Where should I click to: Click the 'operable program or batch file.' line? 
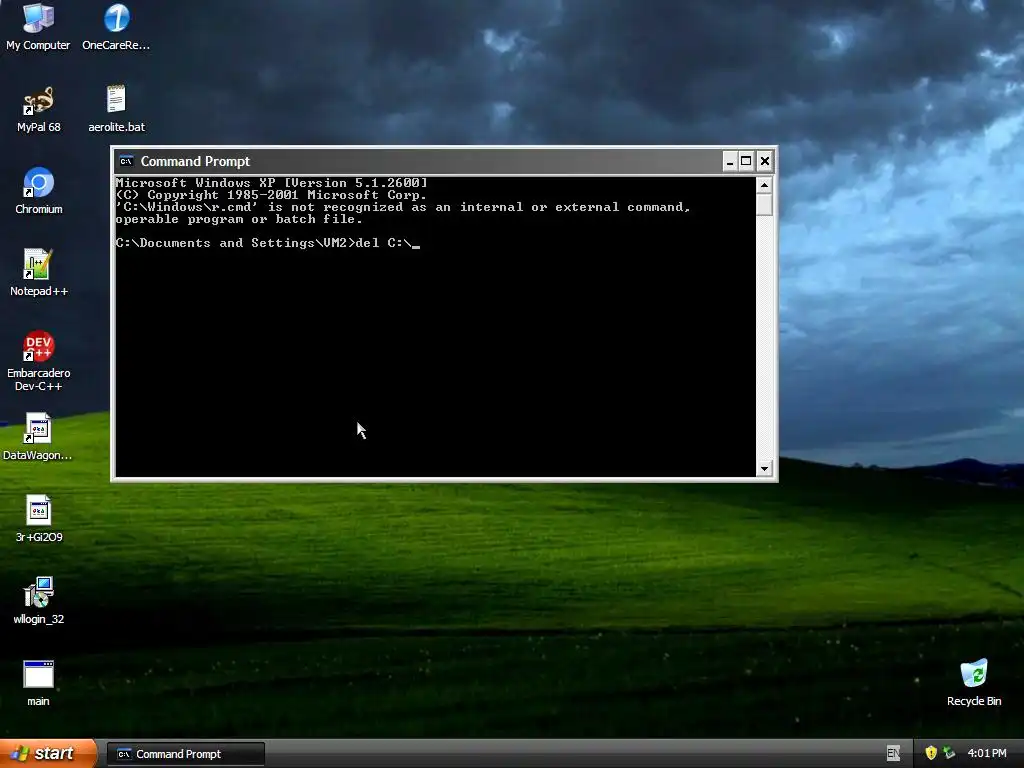(x=239, y=219)
